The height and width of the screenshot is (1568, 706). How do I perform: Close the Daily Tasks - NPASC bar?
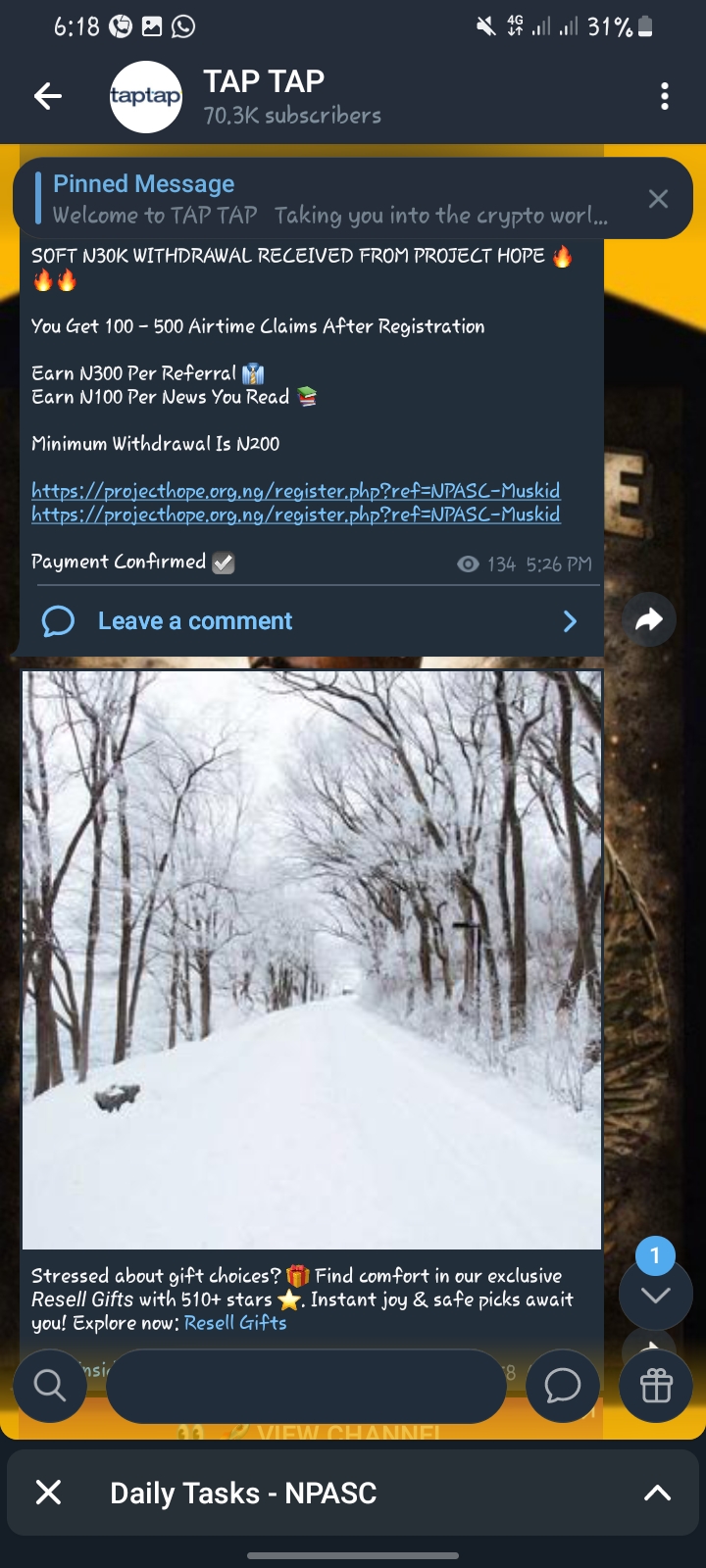[48, 1493]
